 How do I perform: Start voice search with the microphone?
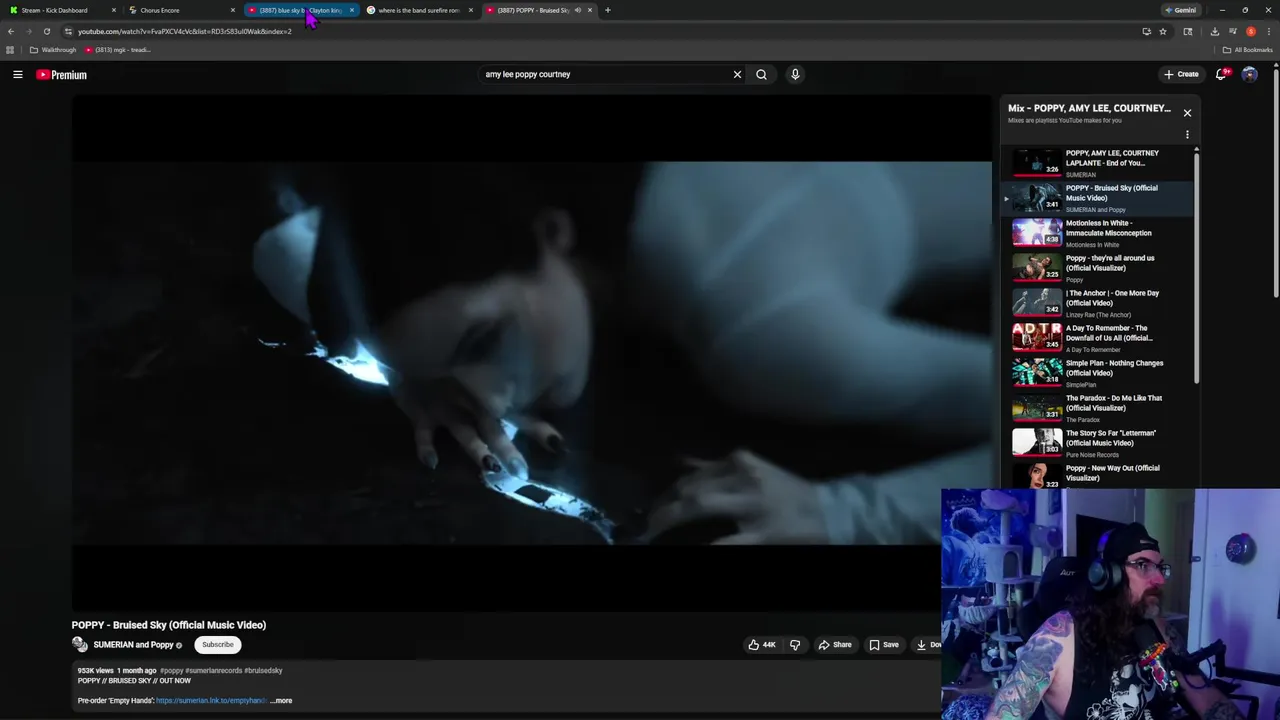[x=795, y=74]
